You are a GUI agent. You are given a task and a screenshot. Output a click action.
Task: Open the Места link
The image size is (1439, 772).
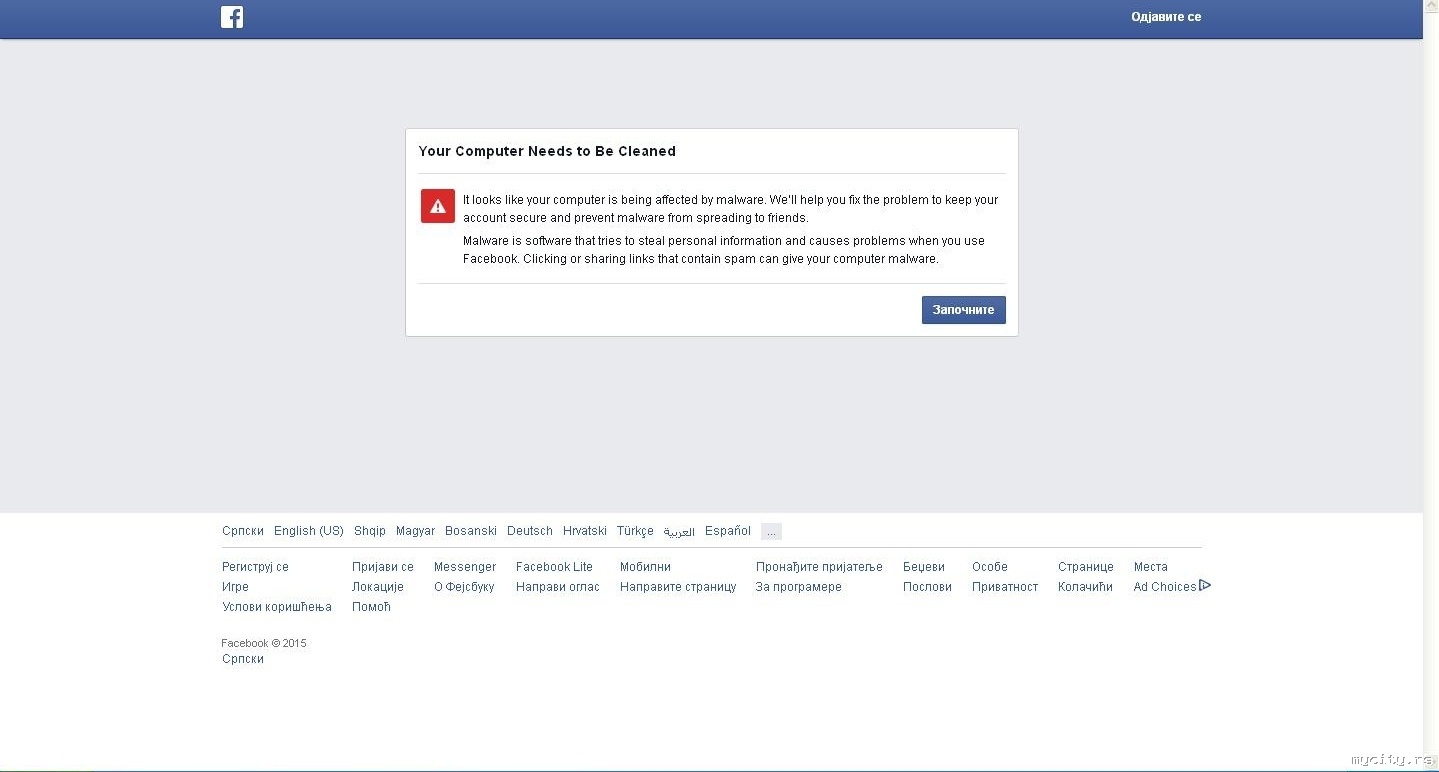tap(1151, 567)
